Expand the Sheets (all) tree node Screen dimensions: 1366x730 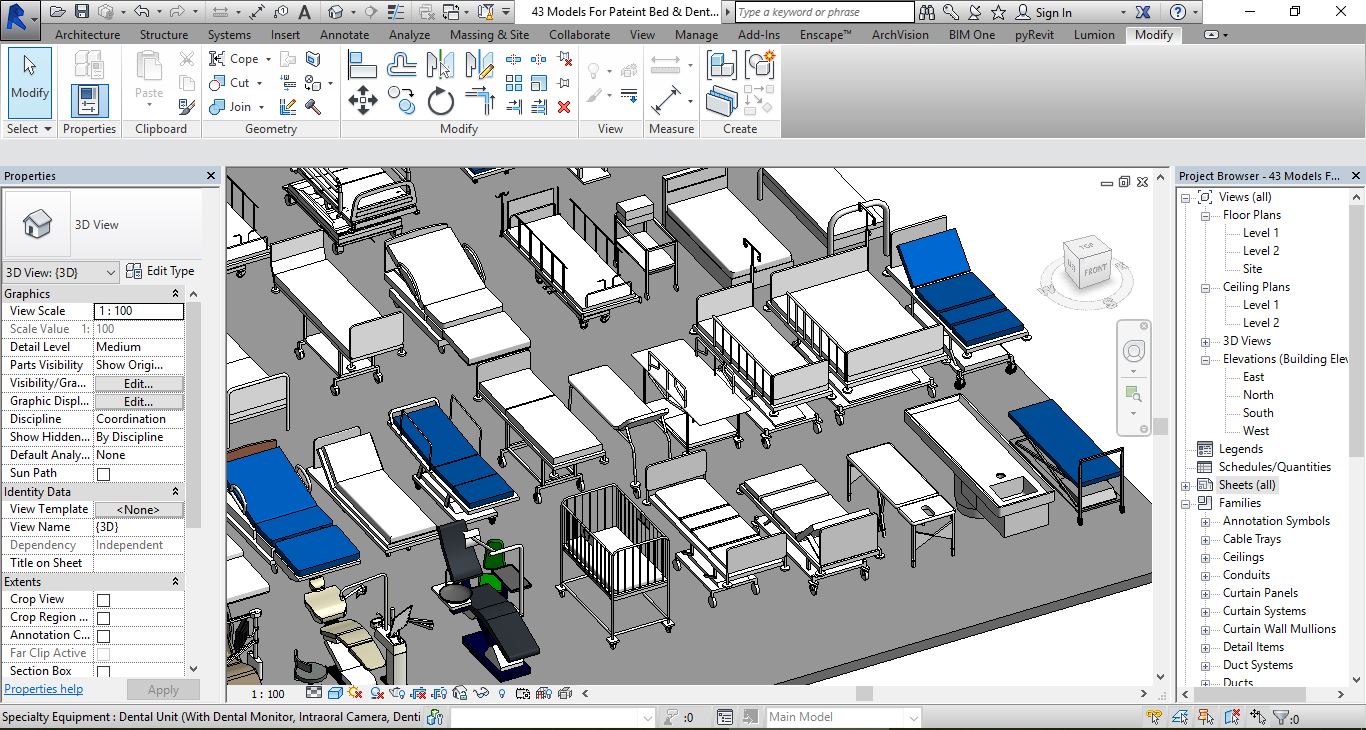click(1186, 486)
